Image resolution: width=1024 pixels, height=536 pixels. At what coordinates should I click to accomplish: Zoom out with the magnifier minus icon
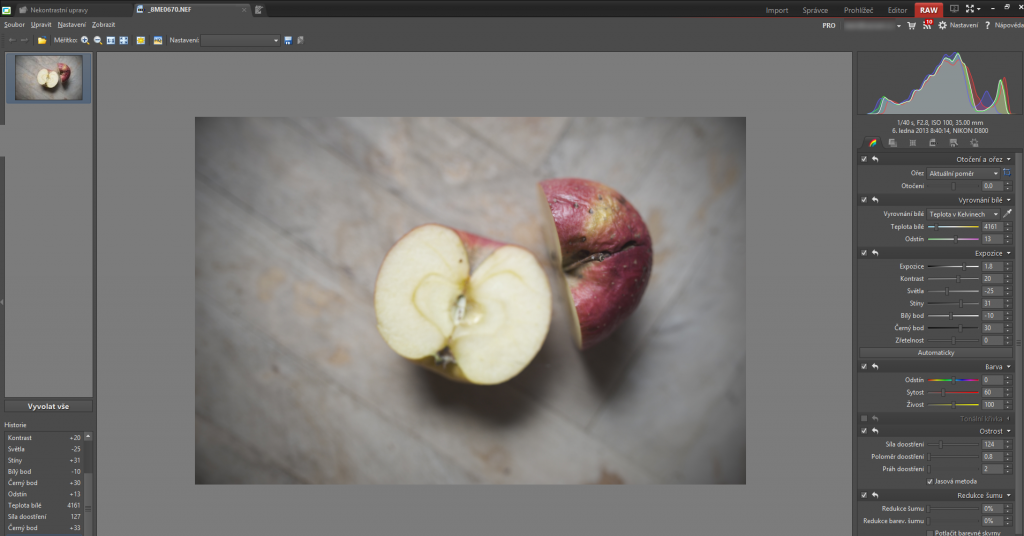pyautogui.click(x=98, y=40)
